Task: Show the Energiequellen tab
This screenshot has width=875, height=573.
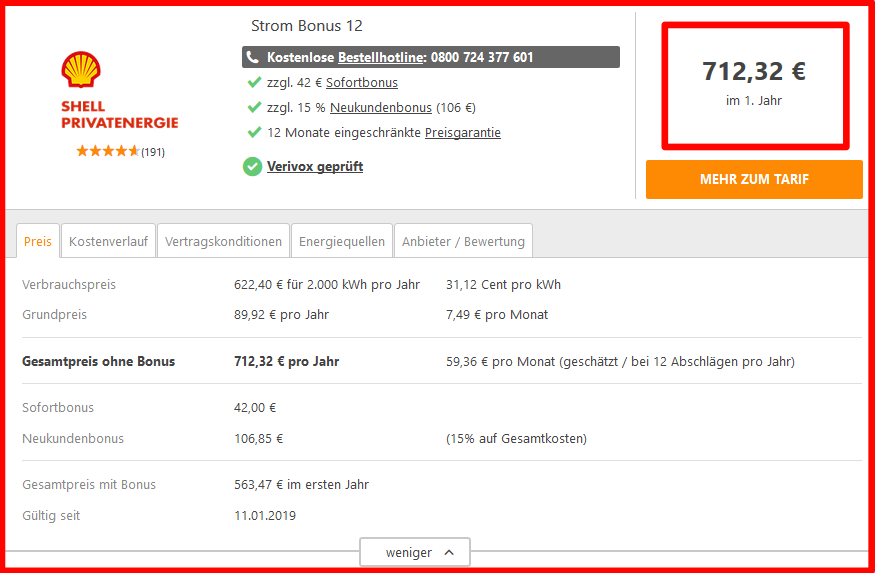Action: pos(342,241)
